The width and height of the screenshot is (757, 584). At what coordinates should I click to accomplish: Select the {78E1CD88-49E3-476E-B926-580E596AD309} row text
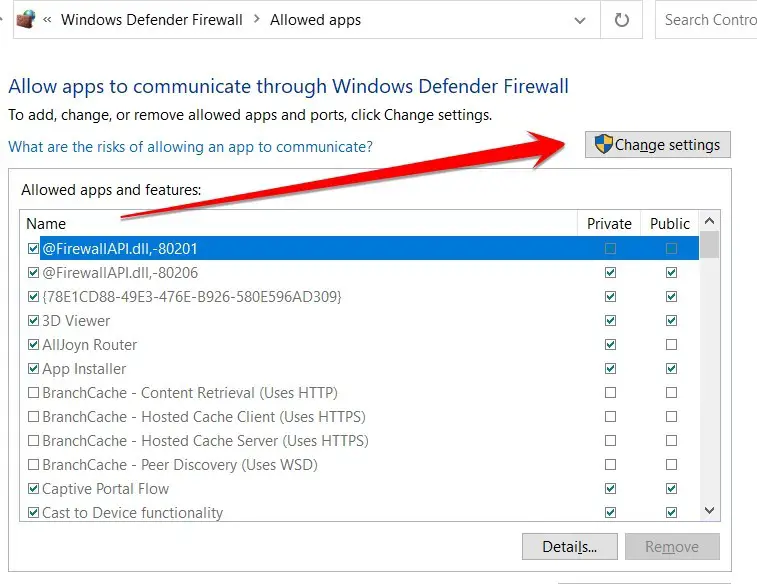(192, 296)
